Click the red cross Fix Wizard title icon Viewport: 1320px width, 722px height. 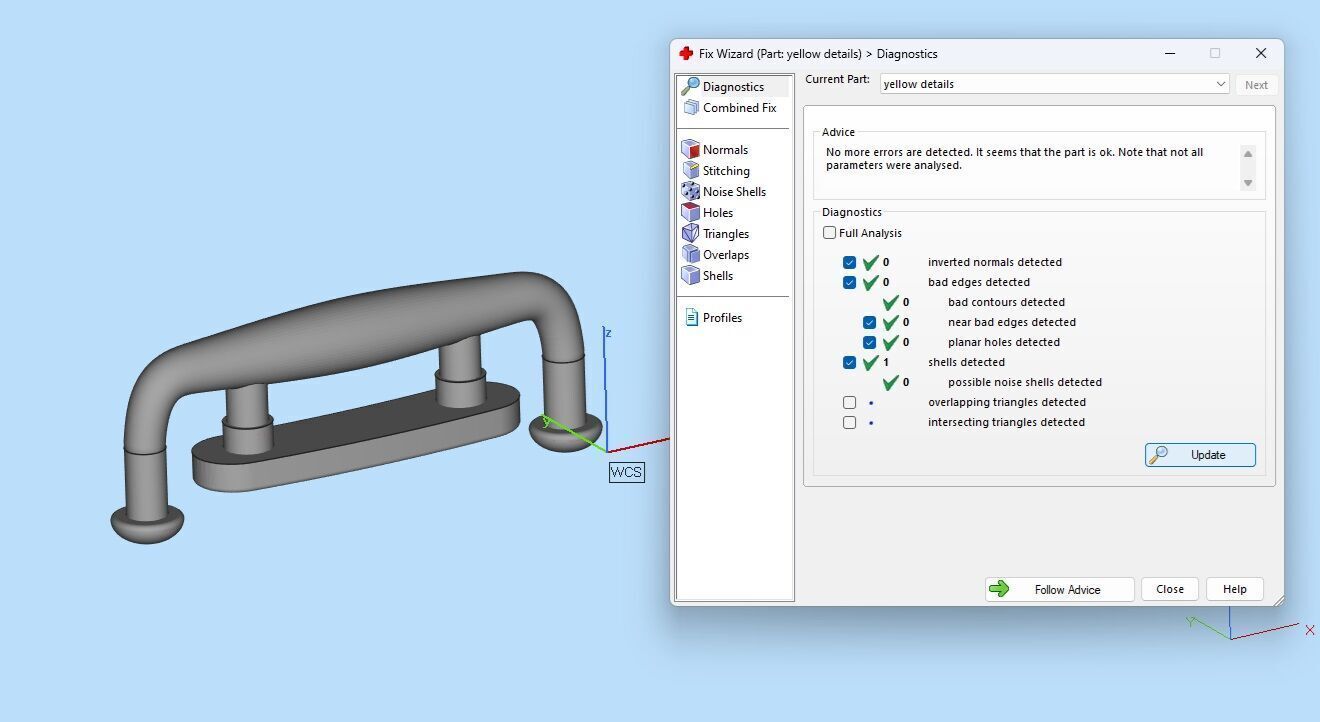pyautogui.click(x=685, y=54)
